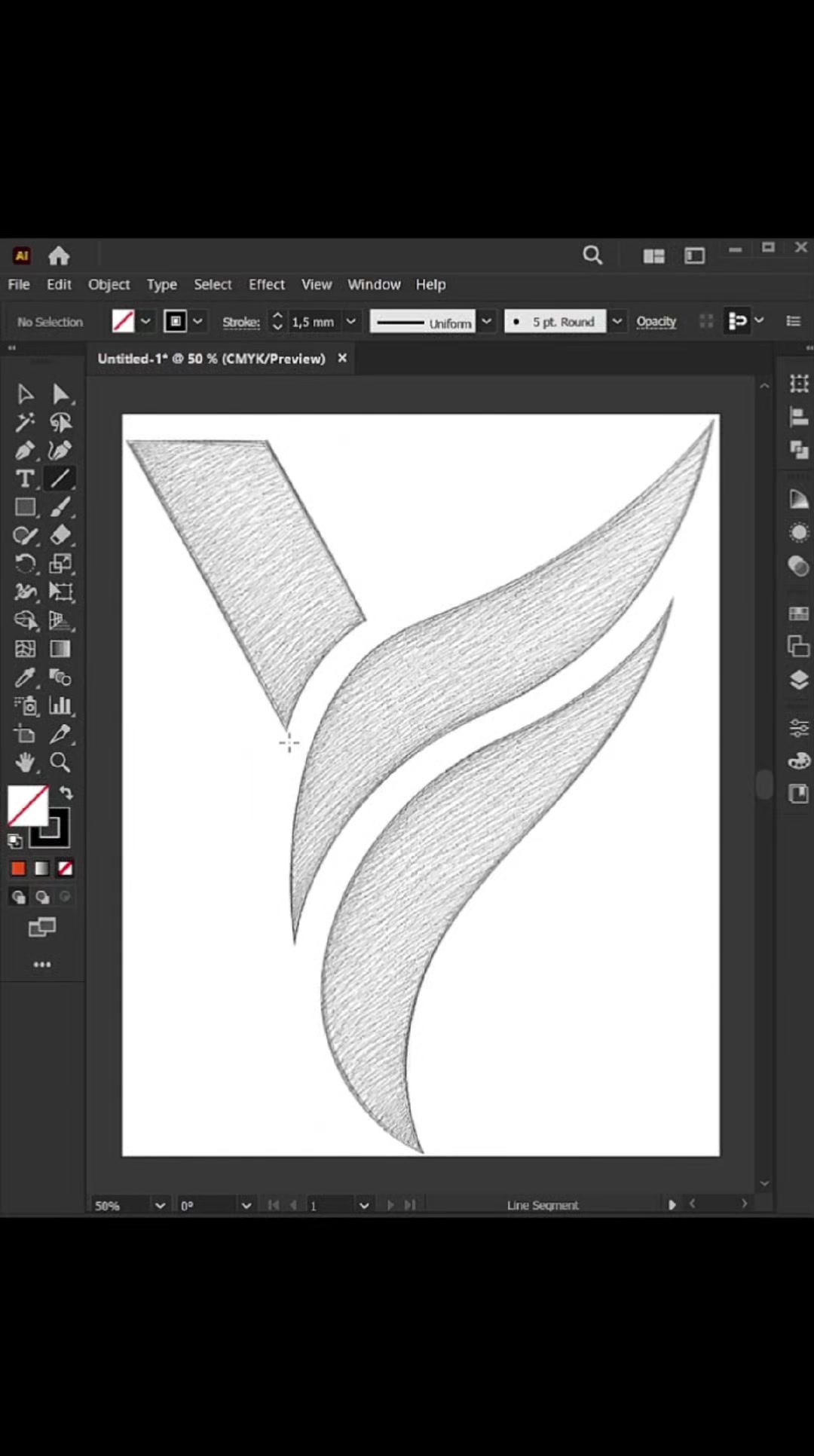The width and height of the screenshot is (814, 1456).
Task: Open the 50% zoom level dropdown
Action: 160,1205
